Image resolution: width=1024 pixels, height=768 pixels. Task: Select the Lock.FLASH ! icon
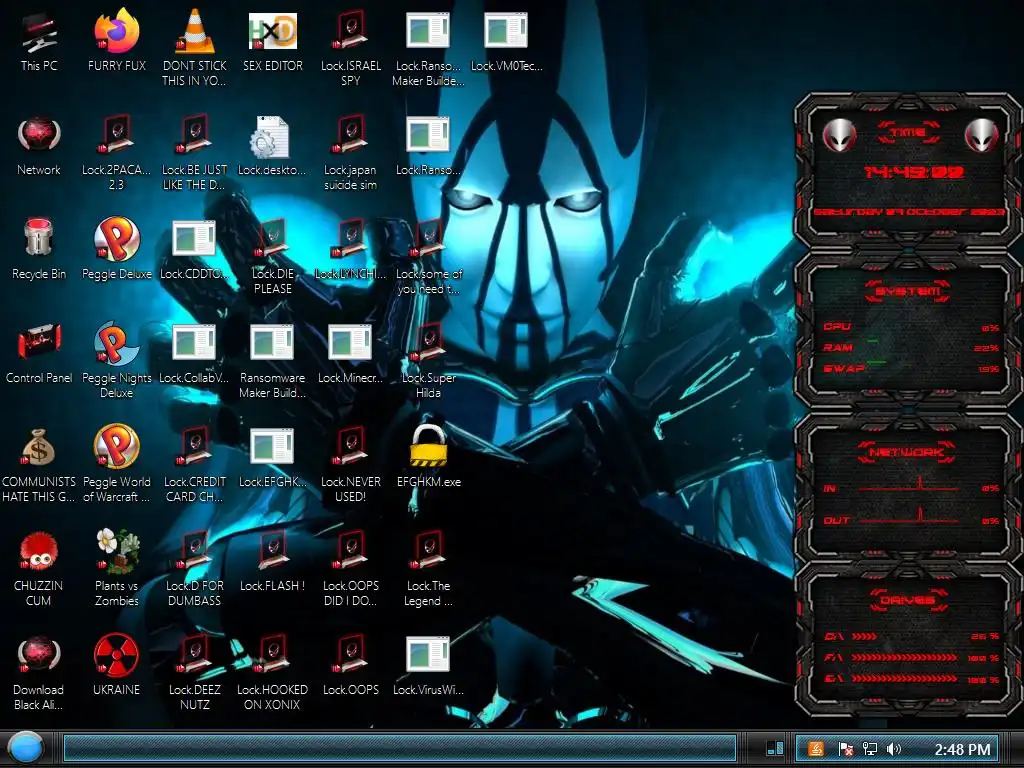pyautogui.click(x=272, y=550)
